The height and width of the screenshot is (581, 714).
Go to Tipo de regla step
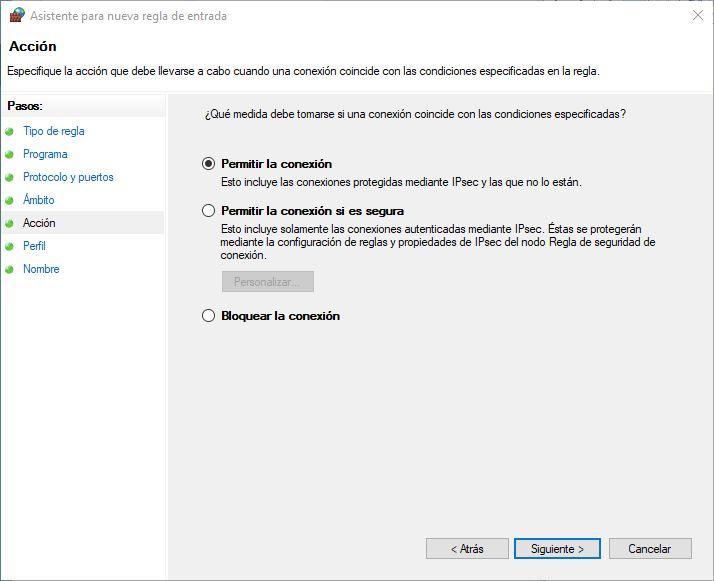pyautogui.click(x=54, y=131)
